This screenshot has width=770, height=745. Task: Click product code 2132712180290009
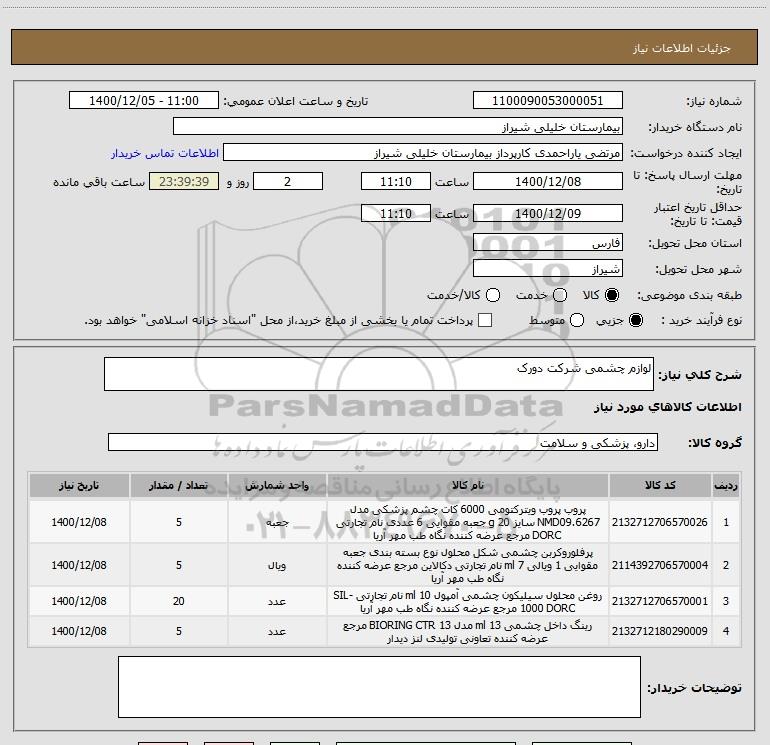(660, 631)
